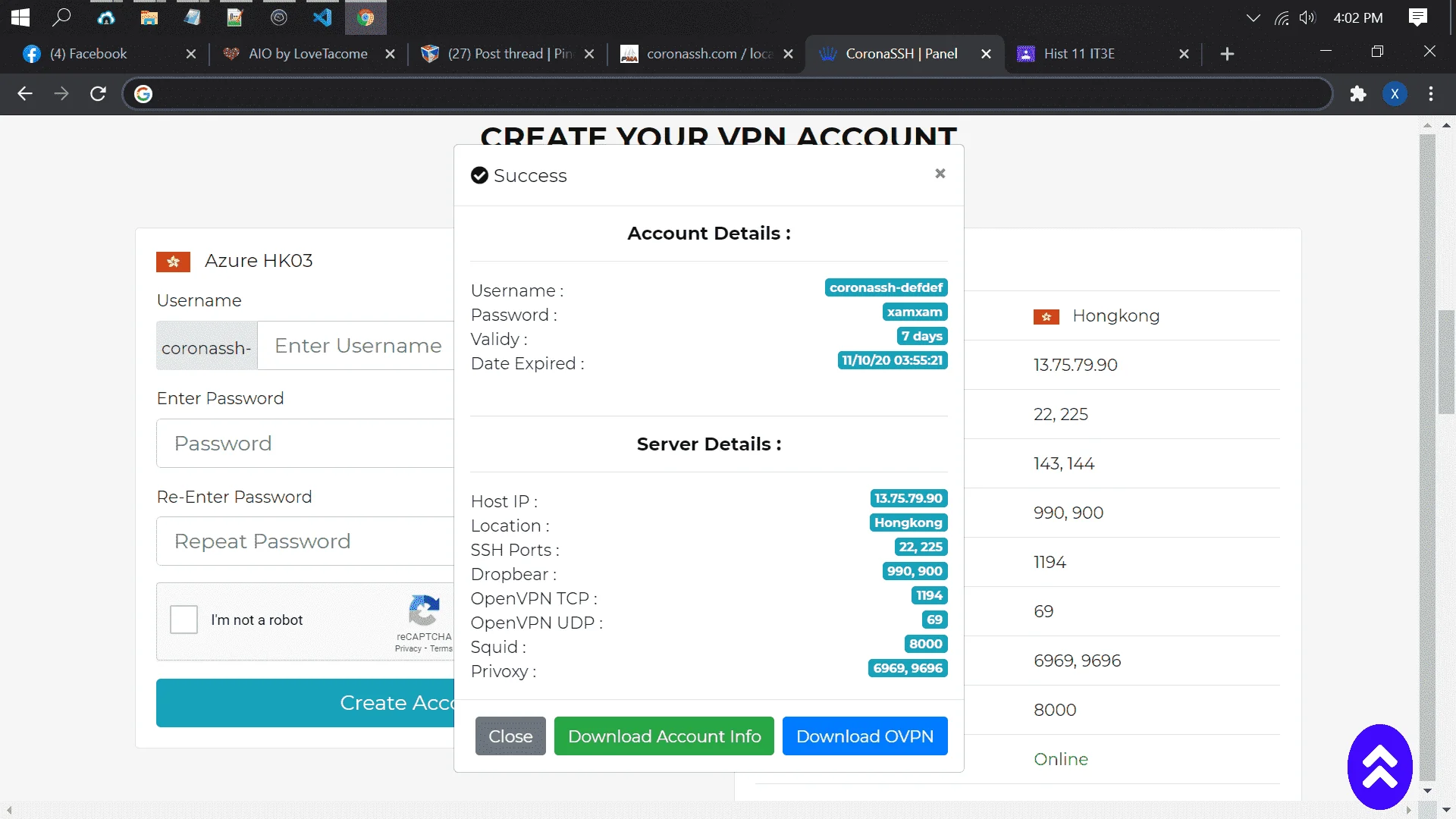1456x819 pixels.
Task: Click the Create Account button
Action: point(305,703)
